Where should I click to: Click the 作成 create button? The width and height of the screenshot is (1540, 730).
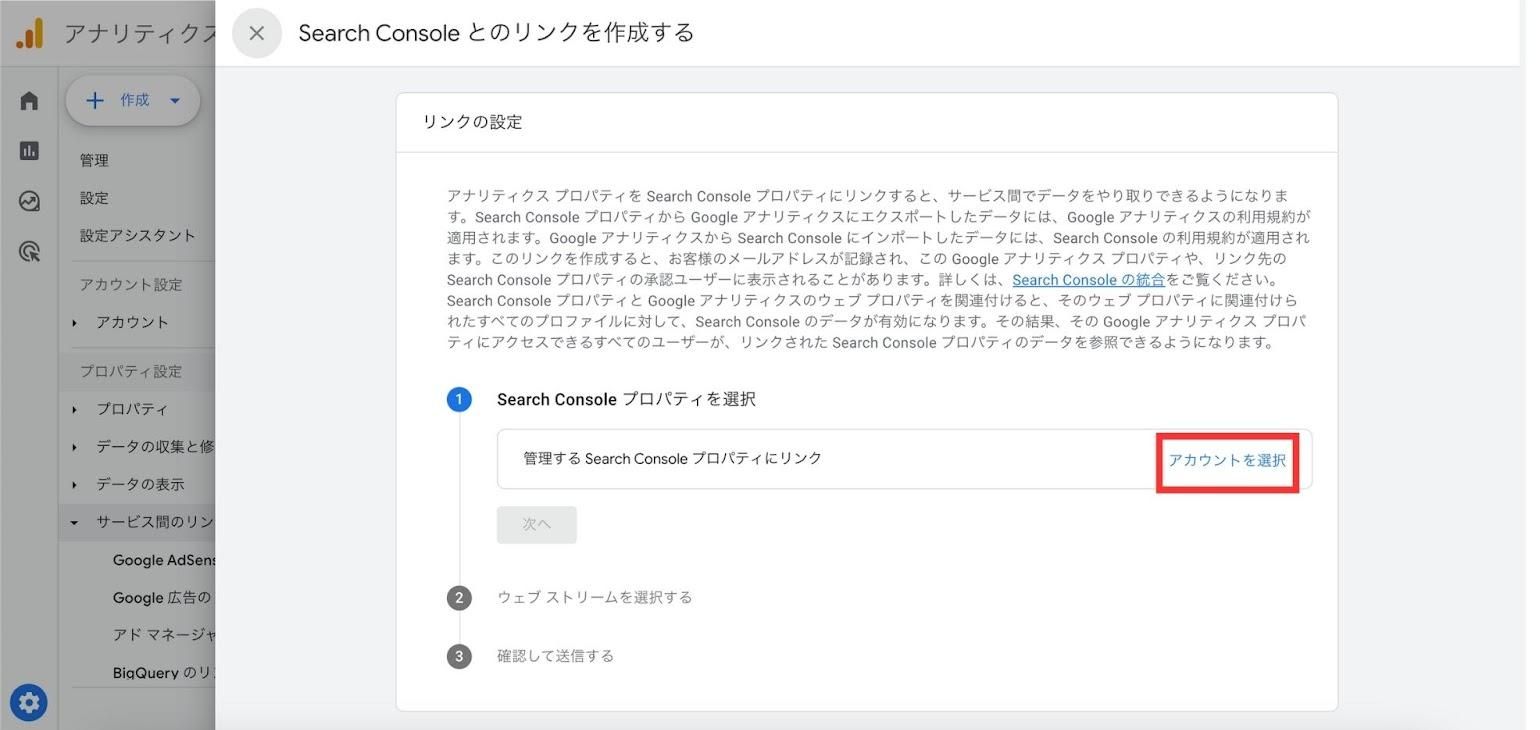click(x=133, y=100)
